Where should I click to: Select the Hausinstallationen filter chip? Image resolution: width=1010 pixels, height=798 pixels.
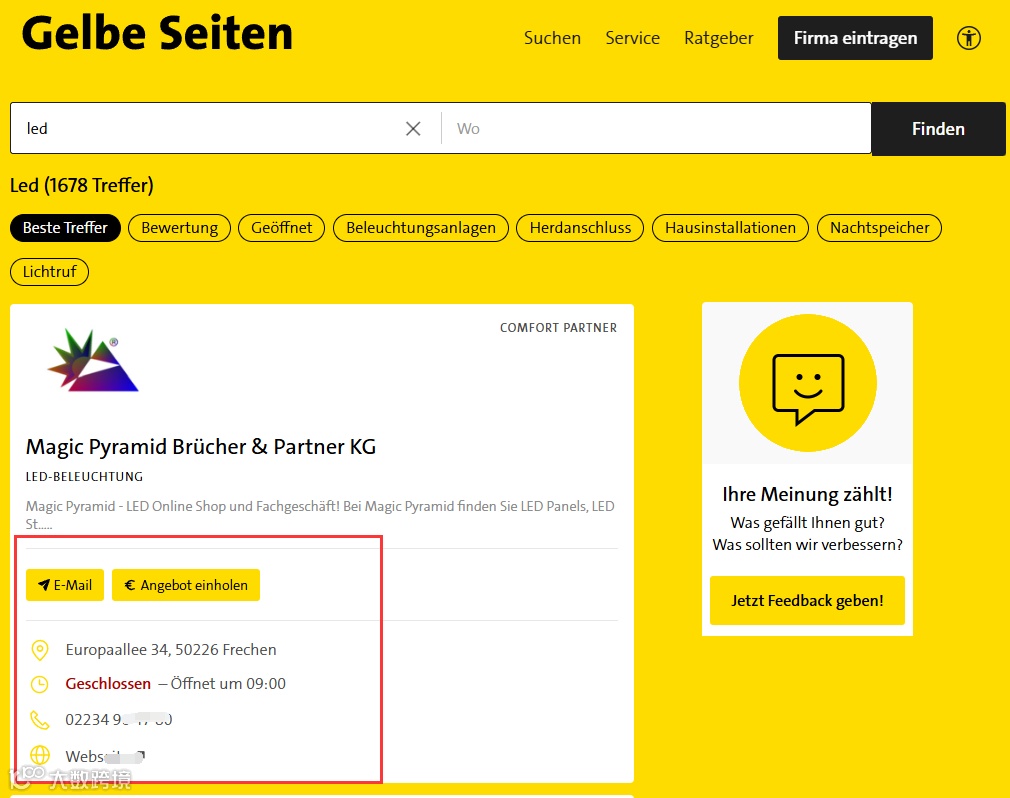(x=730, y=228)
